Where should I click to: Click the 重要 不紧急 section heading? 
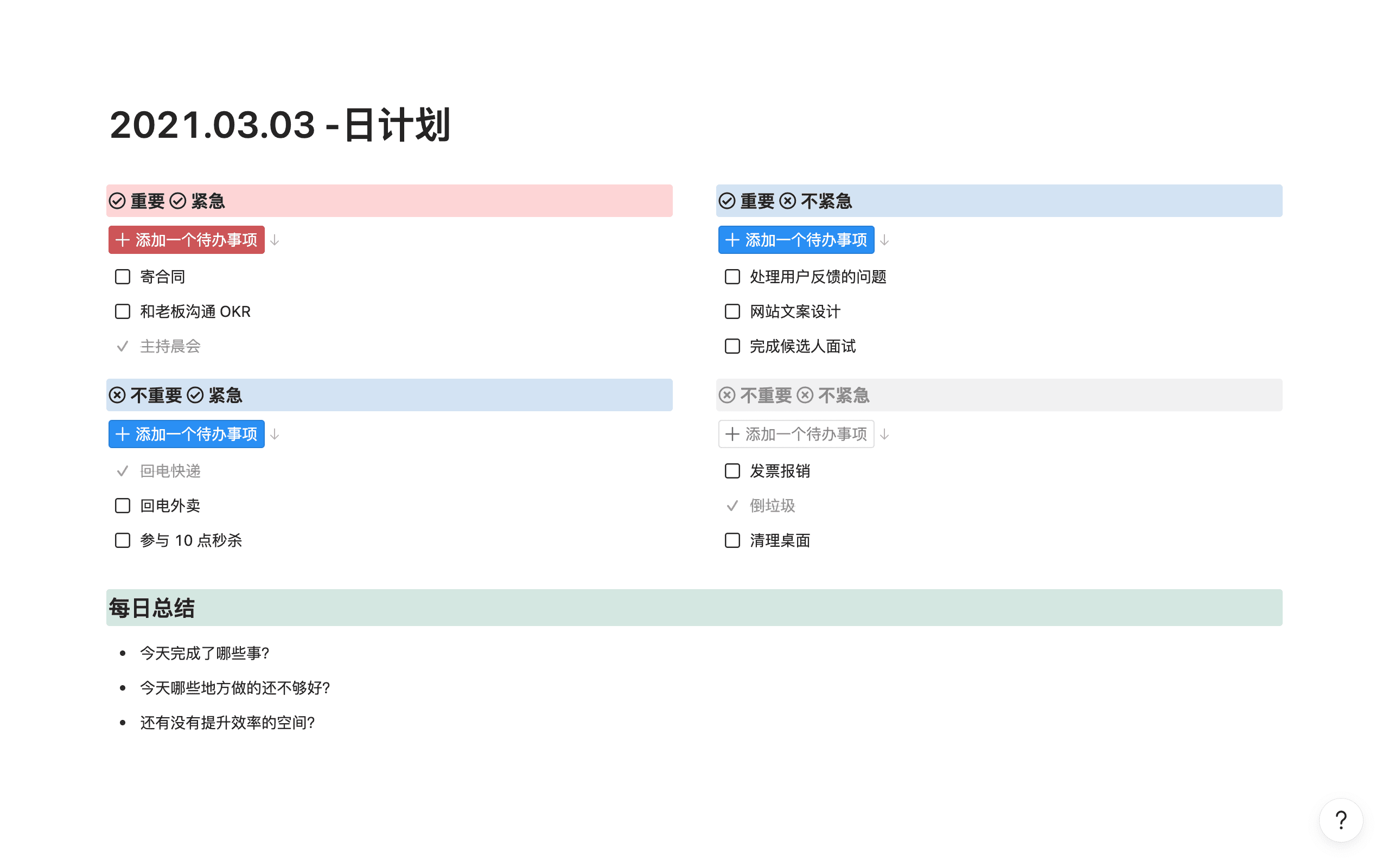coord(795,201)
